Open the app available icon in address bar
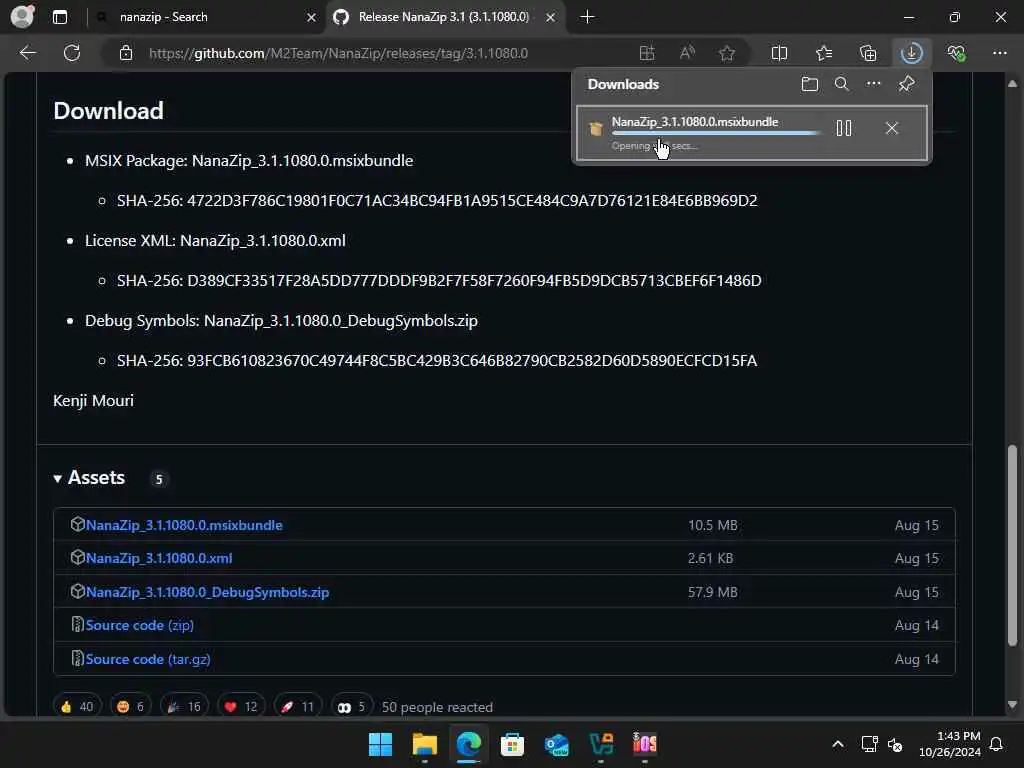This screenshot has width=1024, height=768. (647, 53)
